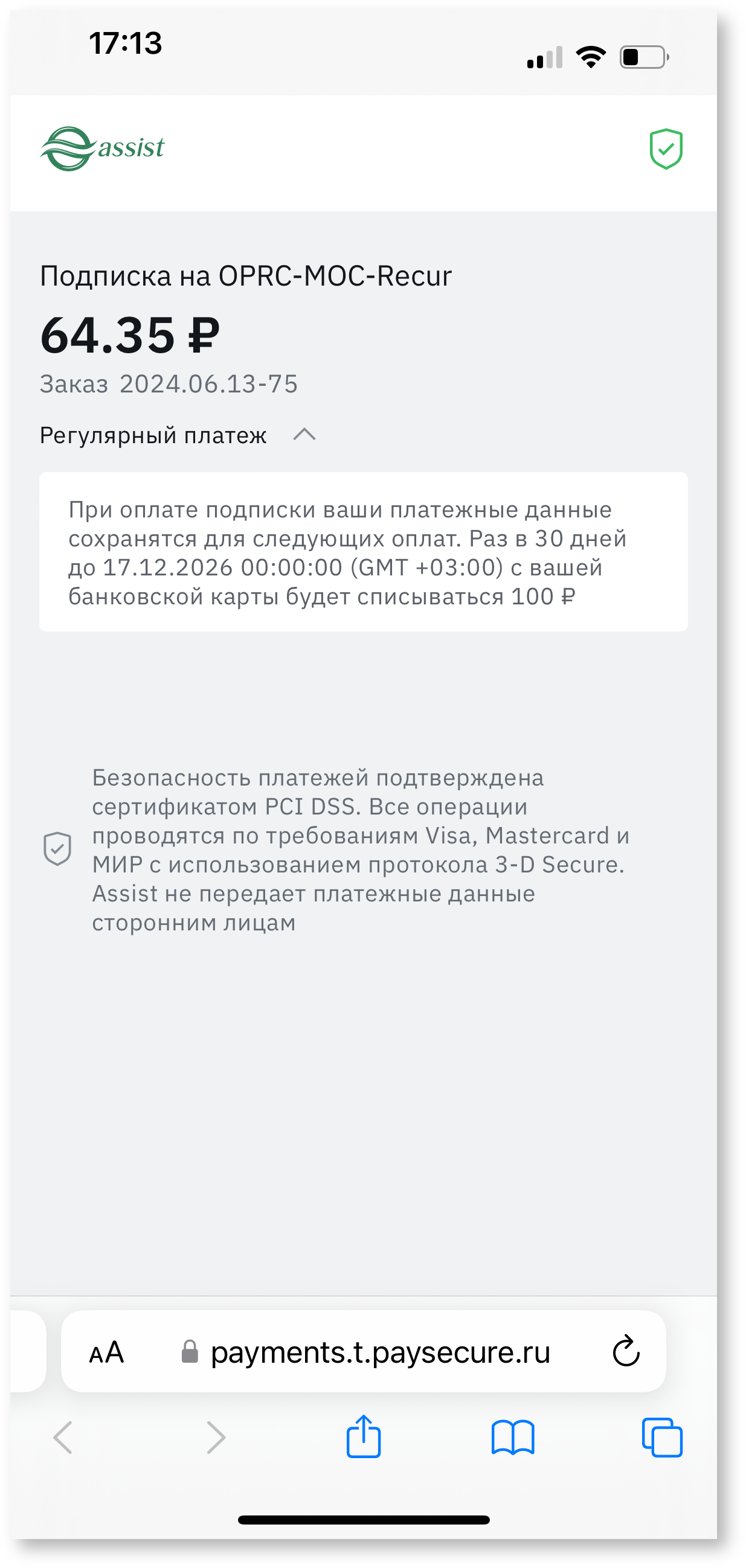Click the padlock icon in address bar
The height and width of the screenshot is (1568, 746).
(190, 1352)
